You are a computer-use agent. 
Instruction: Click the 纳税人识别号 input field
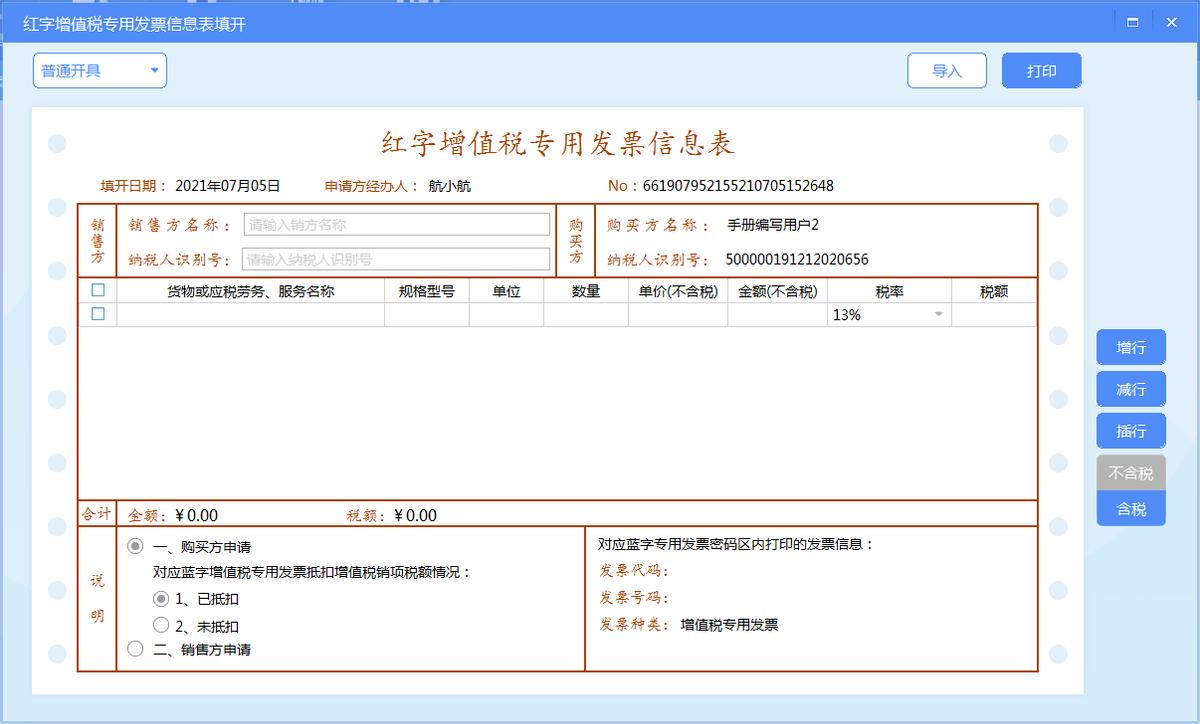tap(396, 259)
